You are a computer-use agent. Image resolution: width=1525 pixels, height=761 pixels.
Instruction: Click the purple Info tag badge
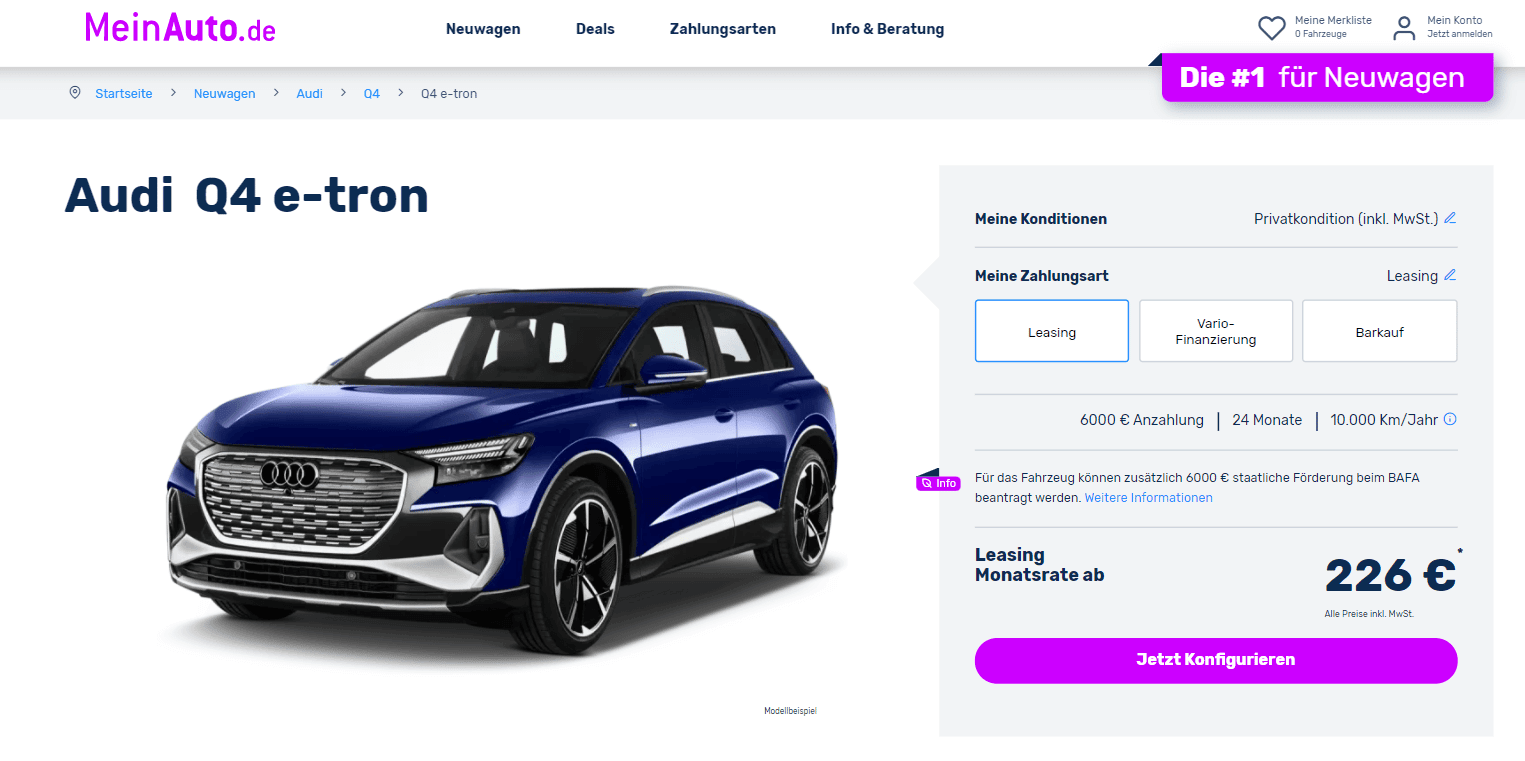[938, 483]
